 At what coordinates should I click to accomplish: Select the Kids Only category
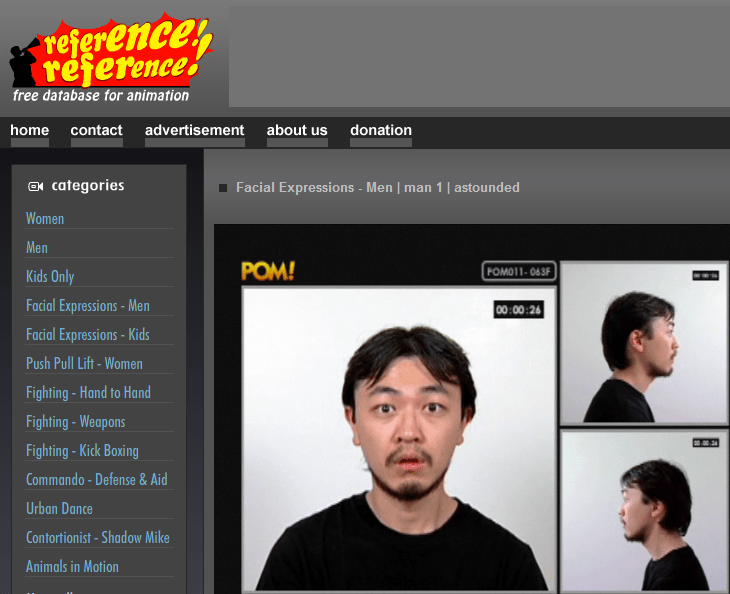pyautogui.click(x=50, y=276)
